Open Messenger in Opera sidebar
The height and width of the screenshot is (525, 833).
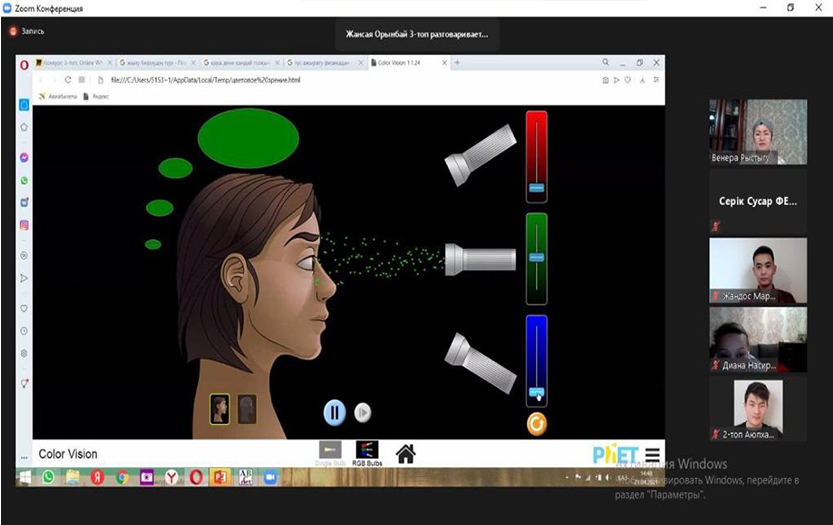(24, 158)
